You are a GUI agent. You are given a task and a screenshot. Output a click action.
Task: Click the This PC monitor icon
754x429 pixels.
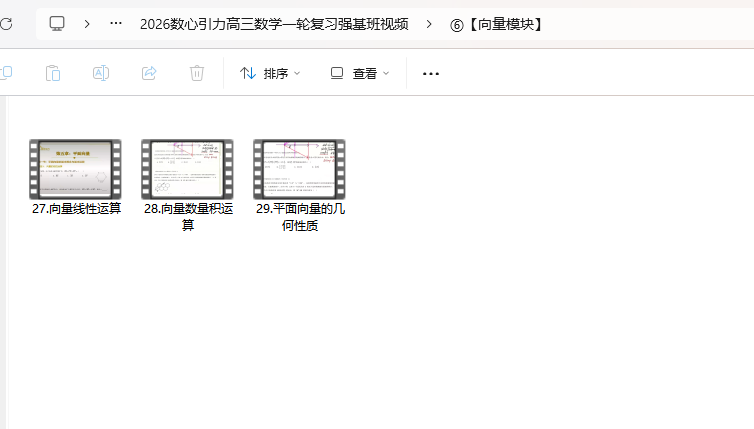click(x=57, y=24)
